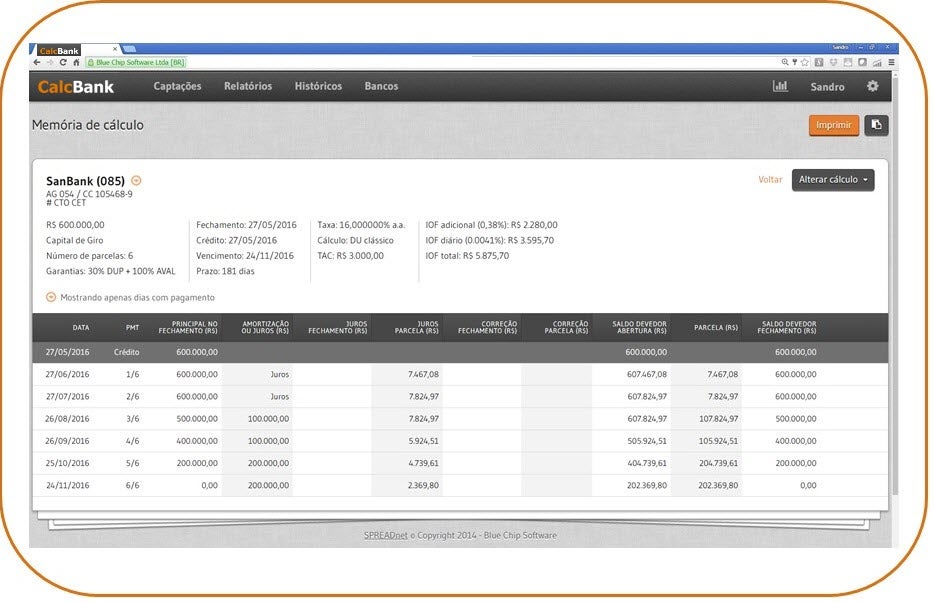Open settings via the gear icon
Screen dimensions: 934x603
click(872, 87)
